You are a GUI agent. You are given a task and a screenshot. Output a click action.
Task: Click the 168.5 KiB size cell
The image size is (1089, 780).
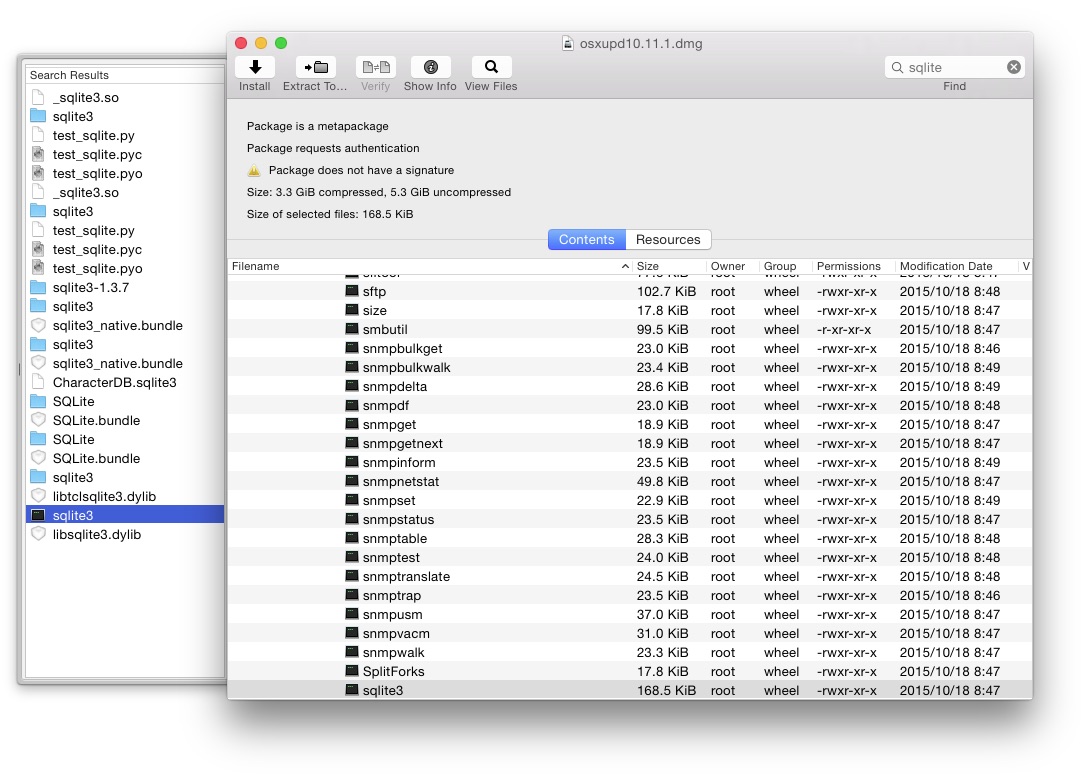point(666,690)
